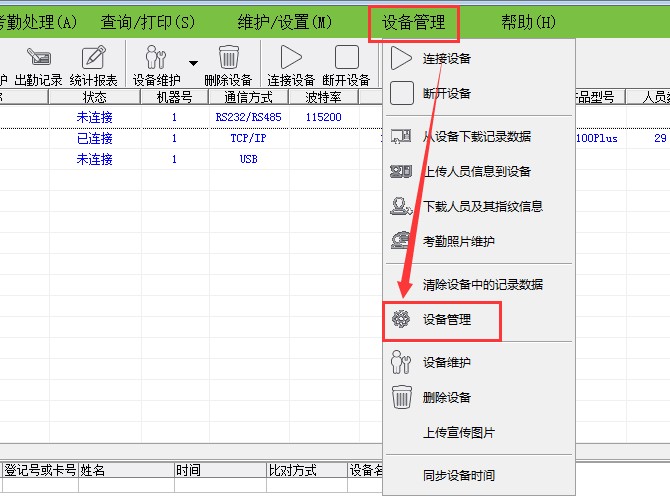Click the 状态 column header
The image size is (670, 498).
pos(94,97)
